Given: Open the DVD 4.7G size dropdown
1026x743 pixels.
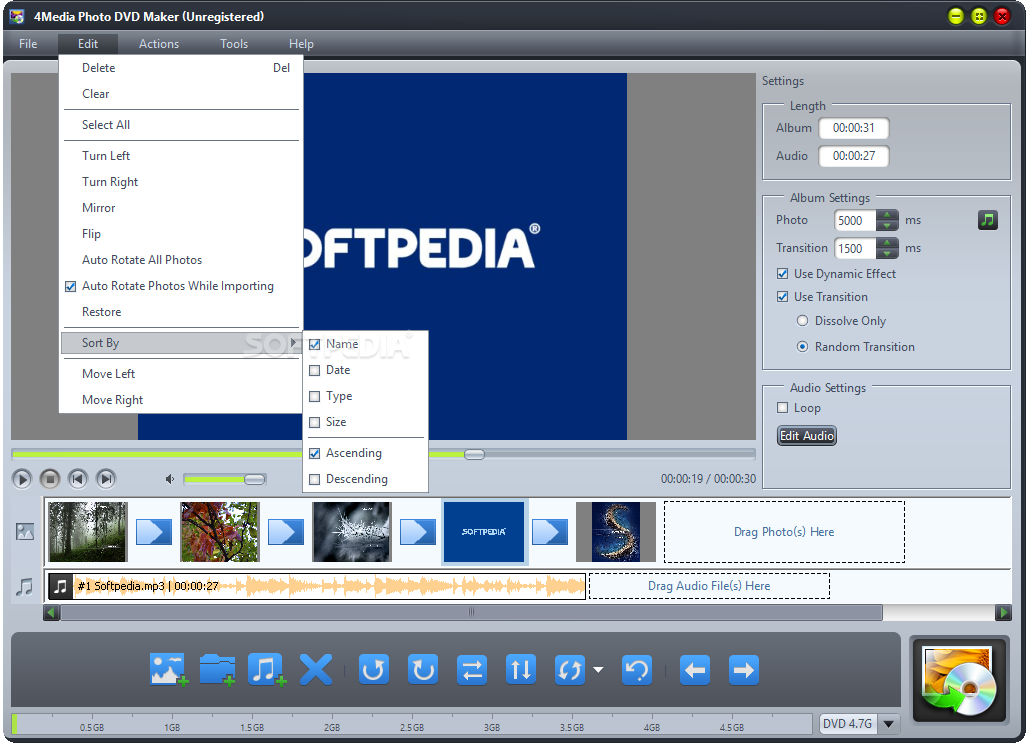Looking at the screenshot, I should [x=889, y=723].
